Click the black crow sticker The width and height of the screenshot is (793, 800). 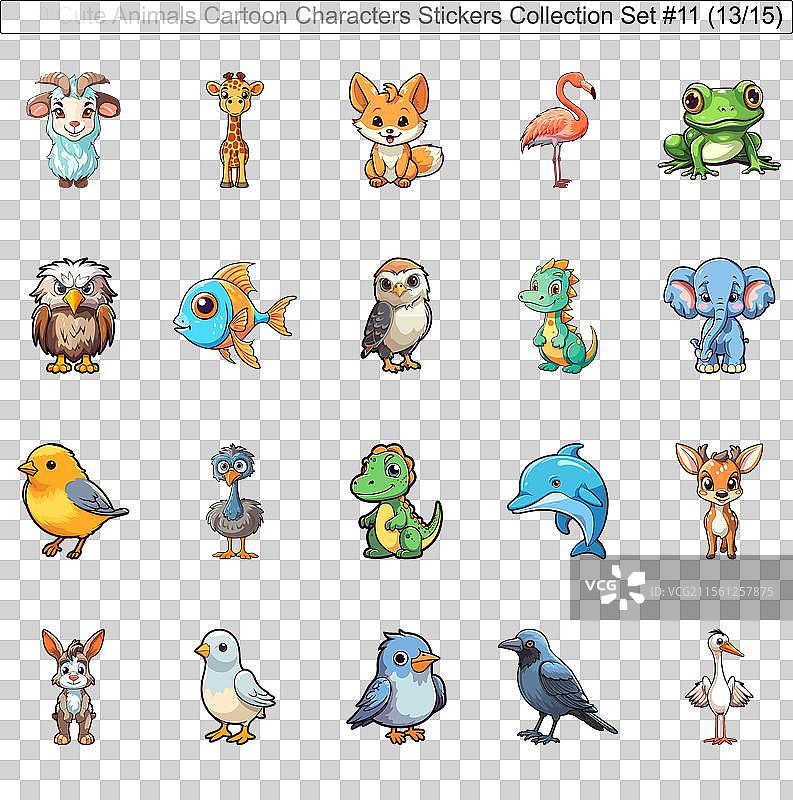tap(555, 686)
